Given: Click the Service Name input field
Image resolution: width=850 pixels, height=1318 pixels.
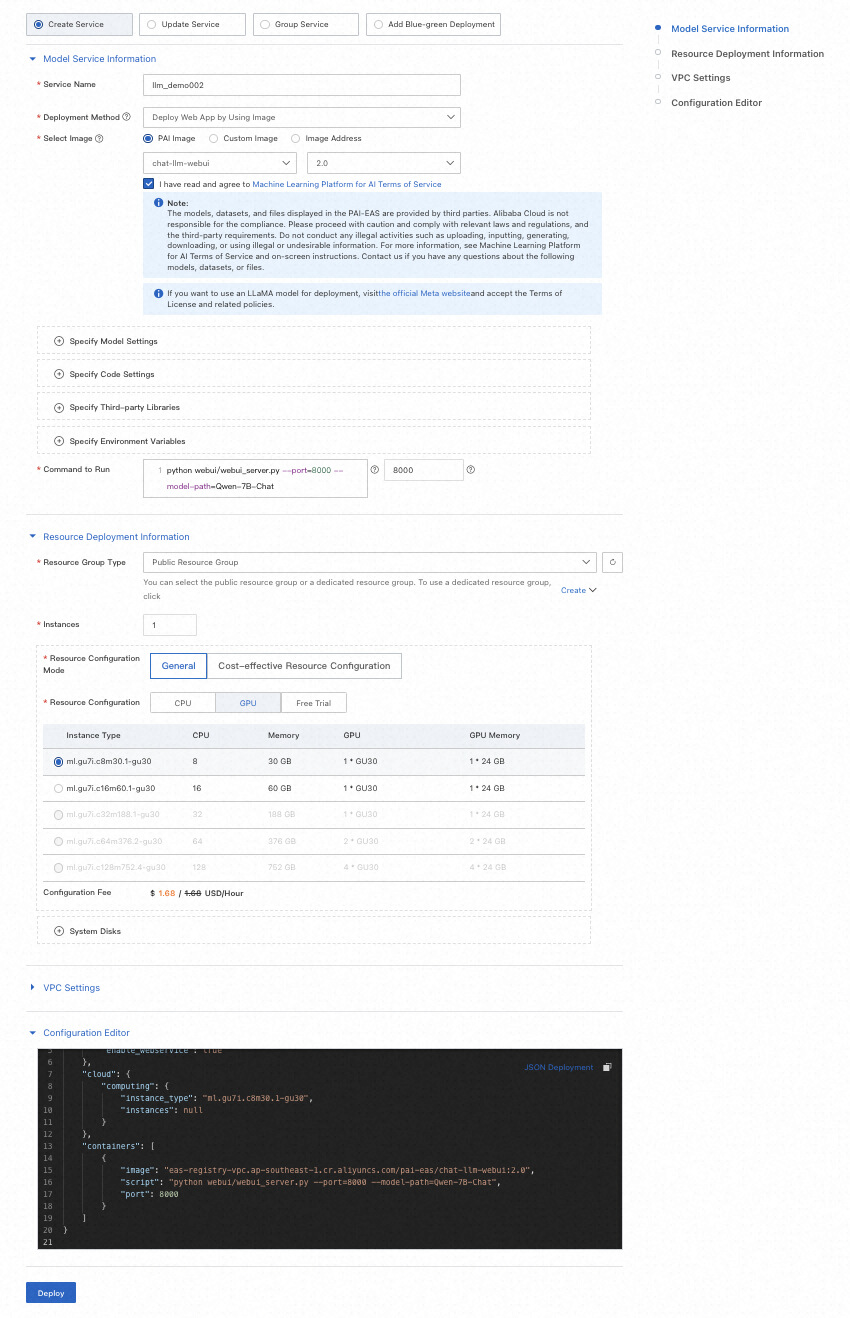Looking at the screenshot, I should [x=302, y=85].
